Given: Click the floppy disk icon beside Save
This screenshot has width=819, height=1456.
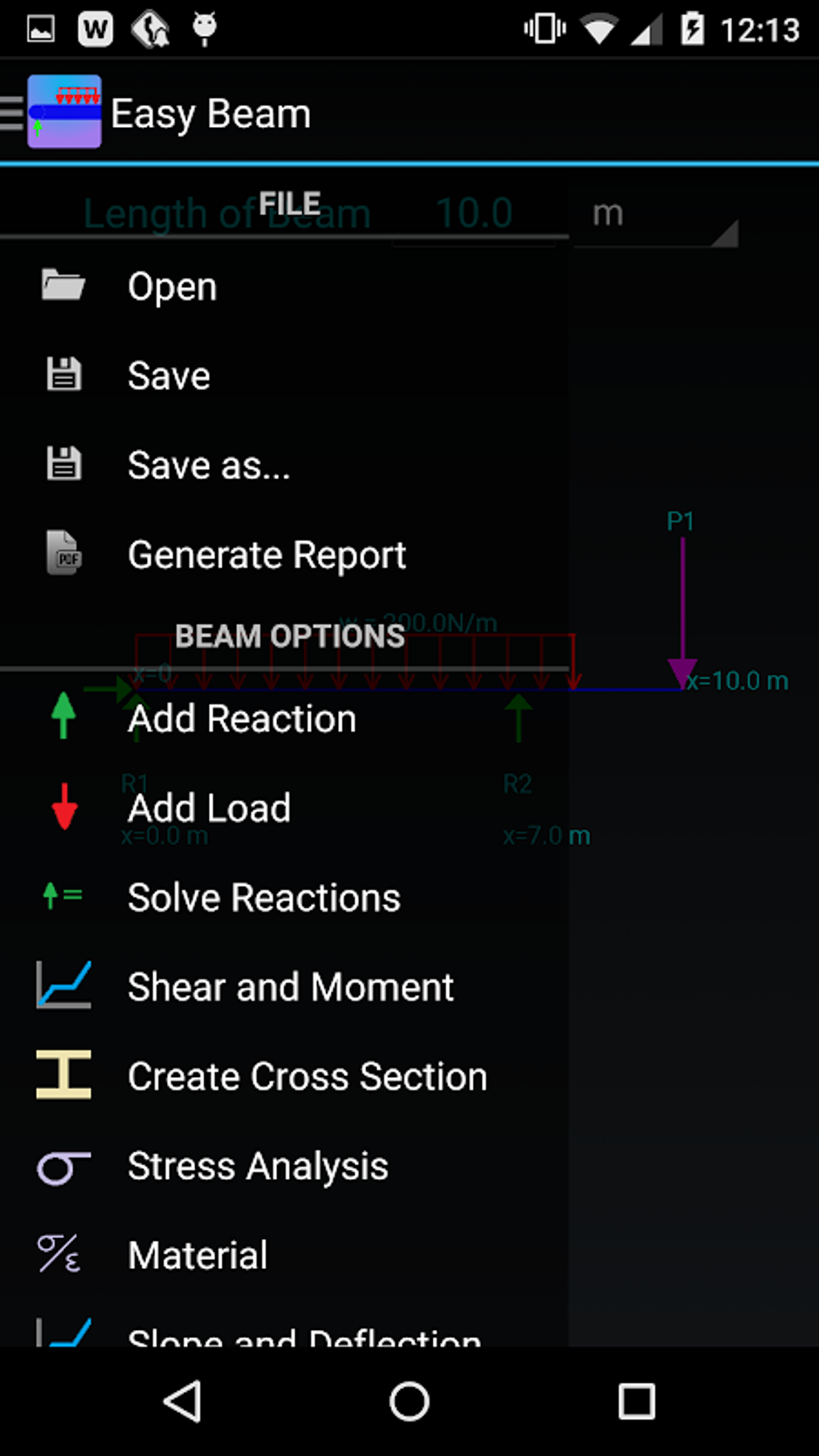Looking at the screenshot, I should click(x=64, y=374).
